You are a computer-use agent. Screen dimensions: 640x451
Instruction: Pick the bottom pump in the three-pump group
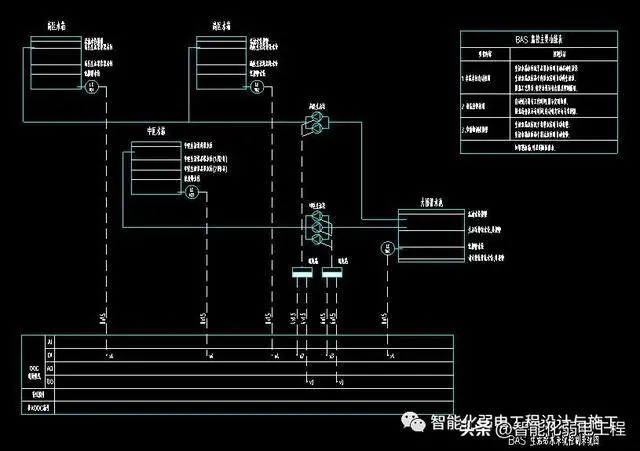(317, 239)
